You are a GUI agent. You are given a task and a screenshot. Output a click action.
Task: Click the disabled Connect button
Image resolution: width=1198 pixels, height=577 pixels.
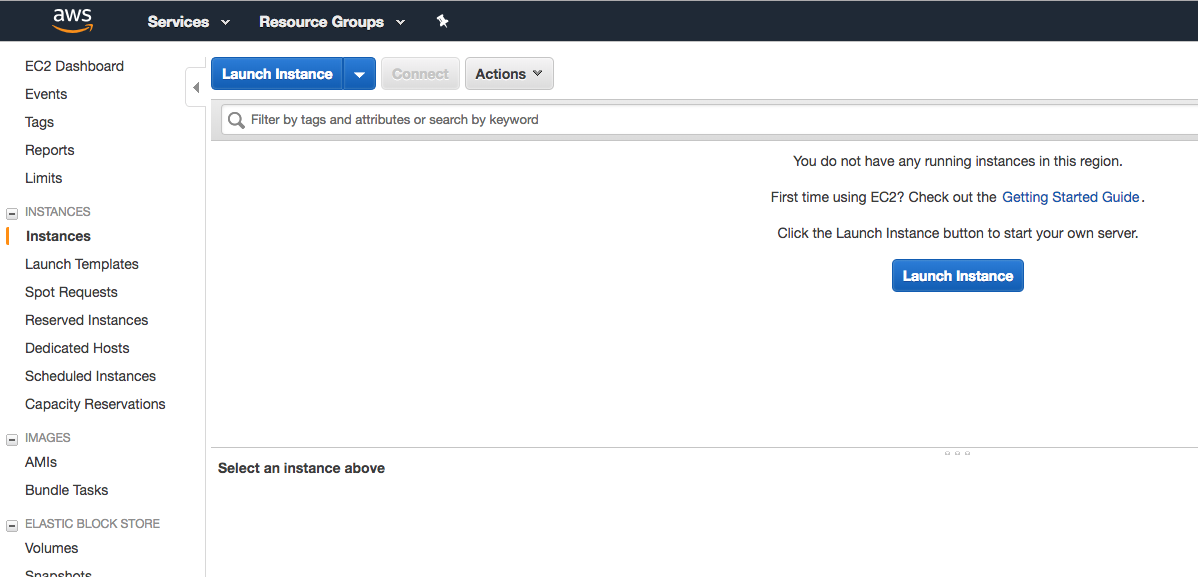[420, 74]
